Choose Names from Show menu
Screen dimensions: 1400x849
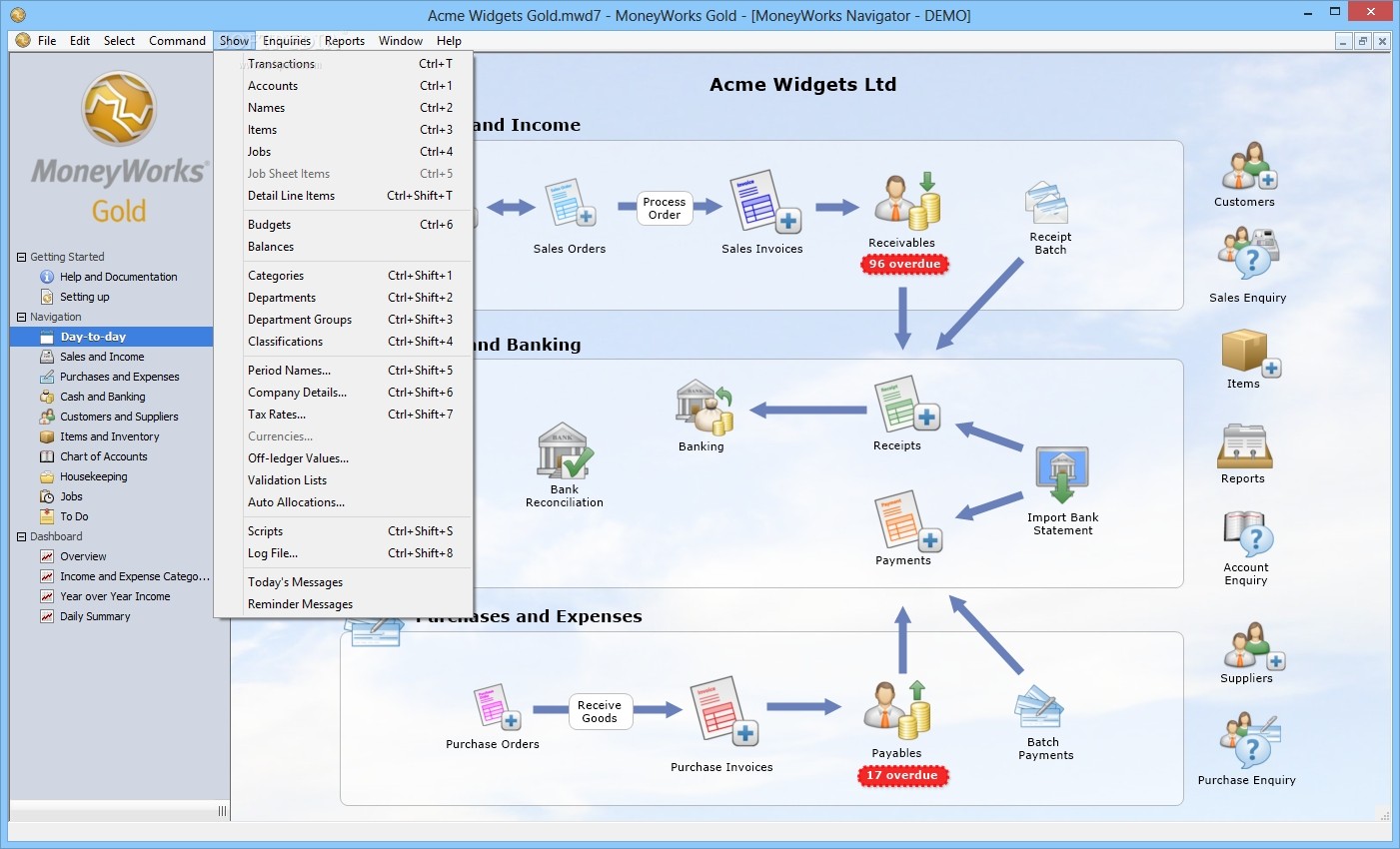(x=344, y=108)
